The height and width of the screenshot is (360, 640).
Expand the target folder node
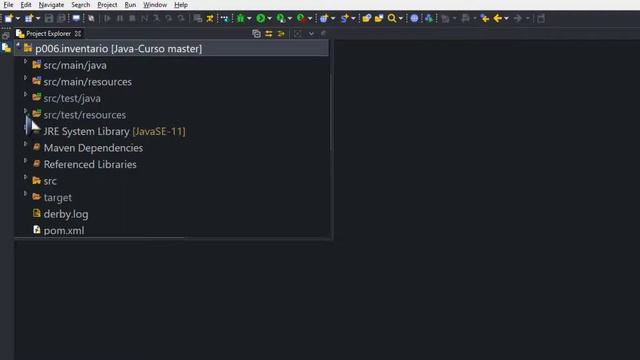(x=25, y=193)
